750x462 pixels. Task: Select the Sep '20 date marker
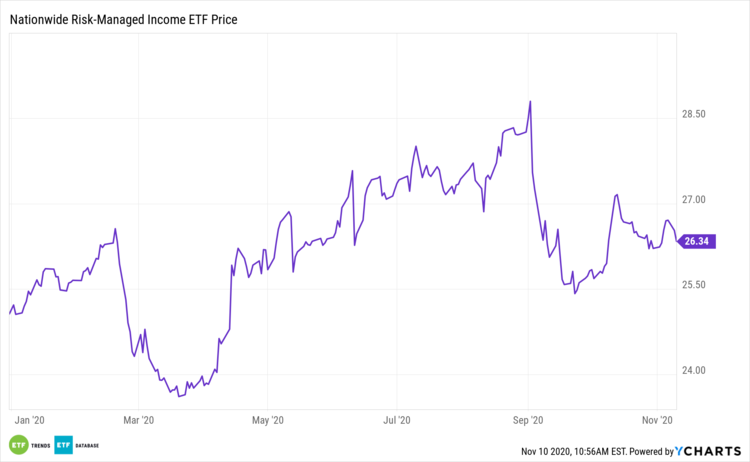point(529,420)
